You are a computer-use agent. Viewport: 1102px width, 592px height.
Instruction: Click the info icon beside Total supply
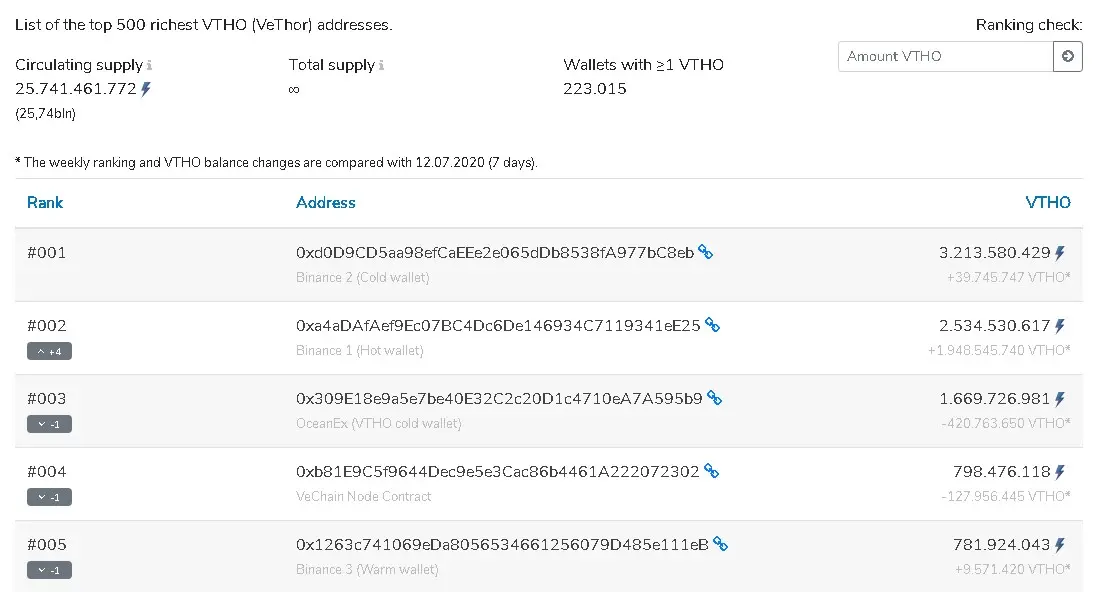[381, 65]
